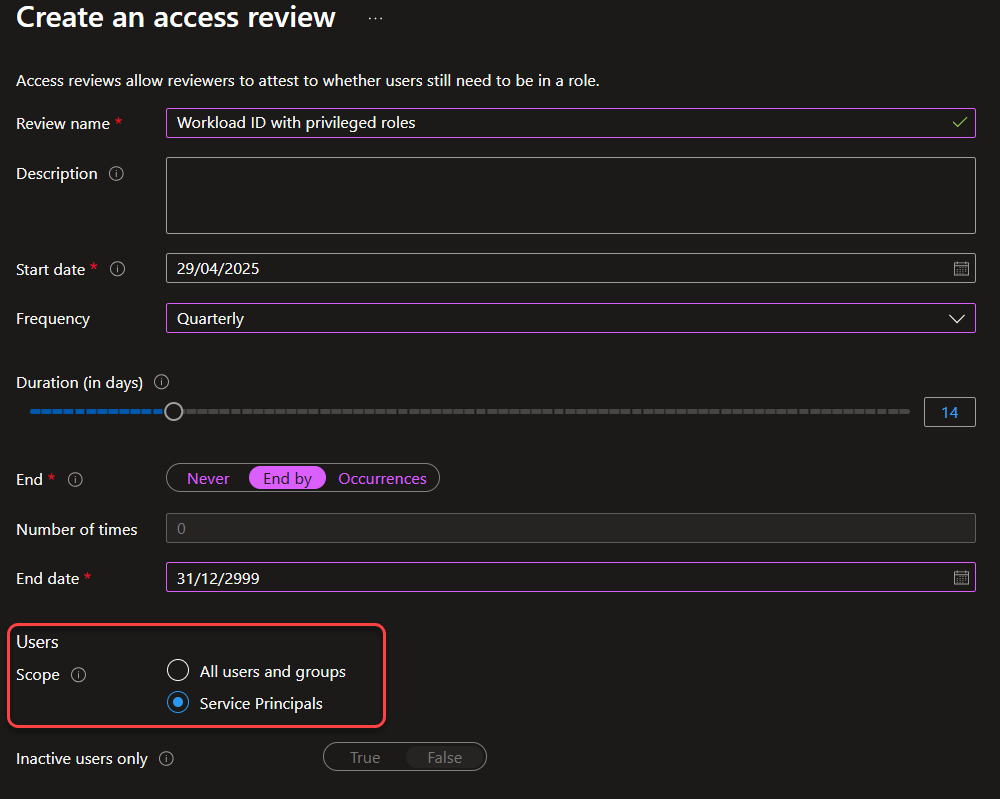Click the Review name label
The height and width of the screenshot is (799, 1000).
point(62,124)
